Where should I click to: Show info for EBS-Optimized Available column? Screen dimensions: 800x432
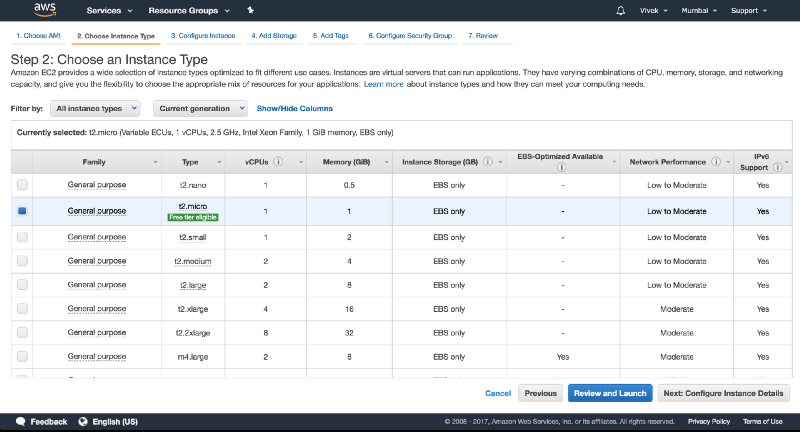(x=561, y=167)
